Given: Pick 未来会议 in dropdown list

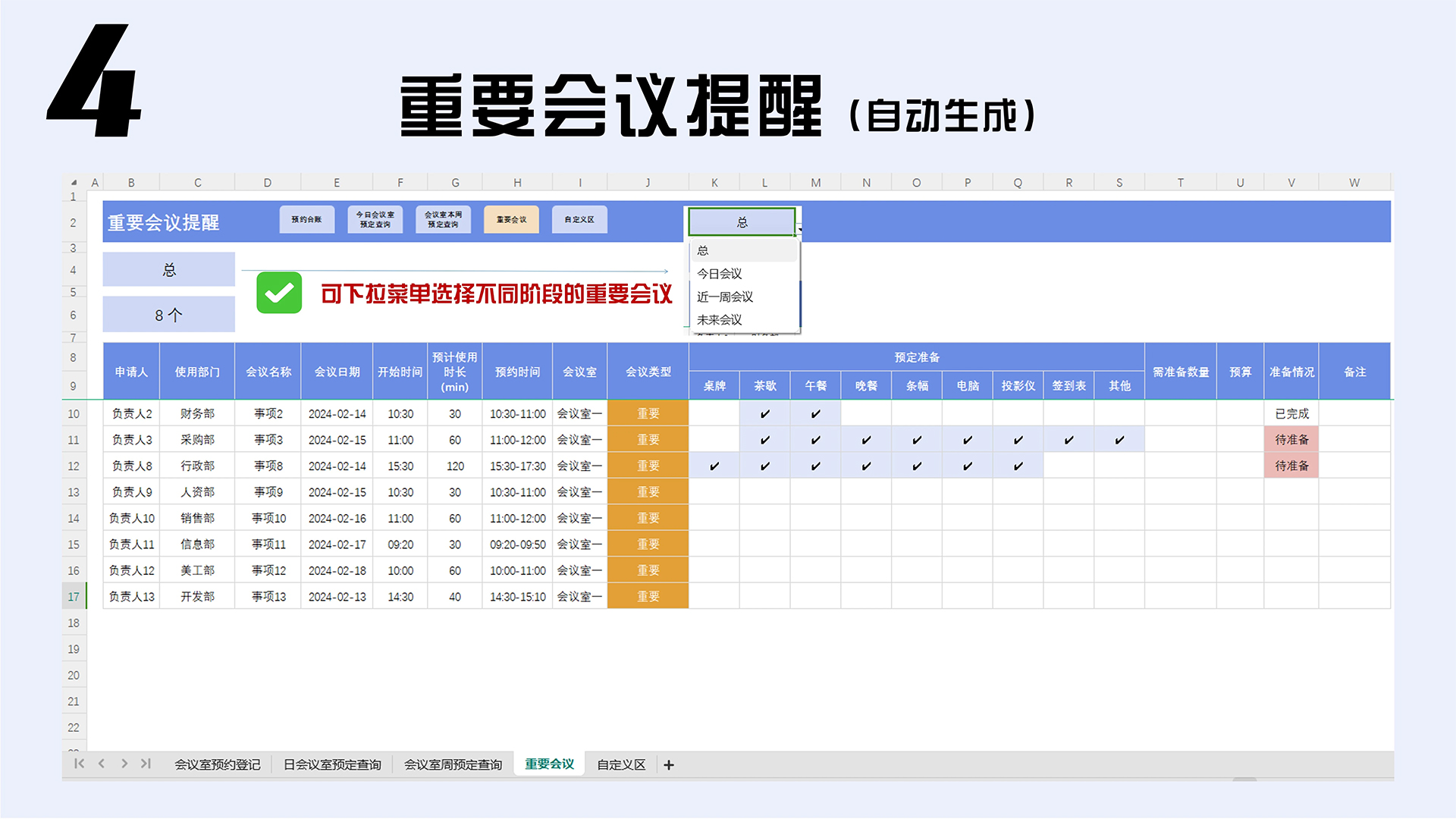Looking at the screenshot, I should click(x=719, y=320).
